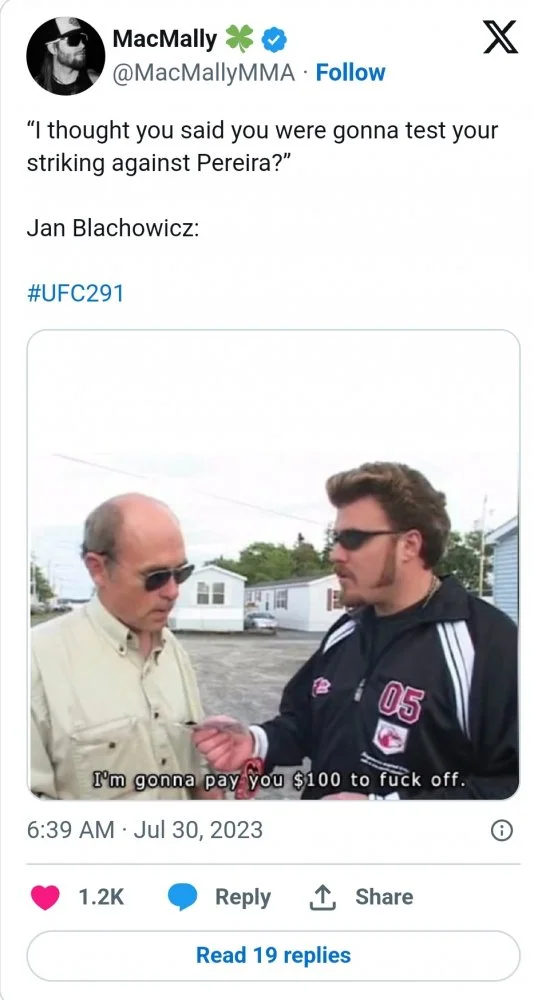The height and width of the screenshot is (1000, 534).
Task: Click the green shamrock emoji by MacMally
Action: click(239, 40)
